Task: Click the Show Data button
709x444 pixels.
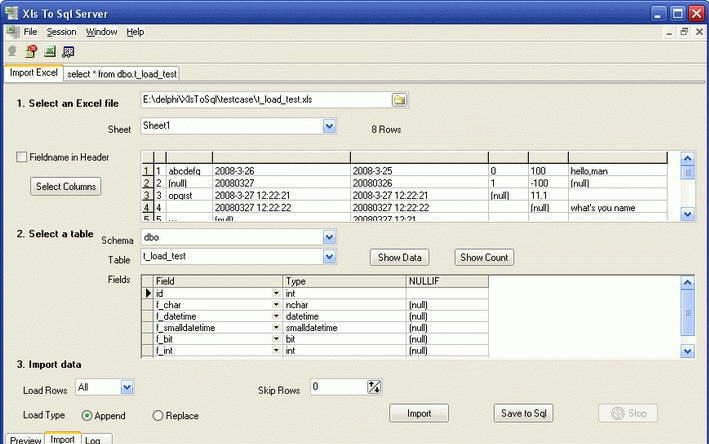Action: pos(400,258)
